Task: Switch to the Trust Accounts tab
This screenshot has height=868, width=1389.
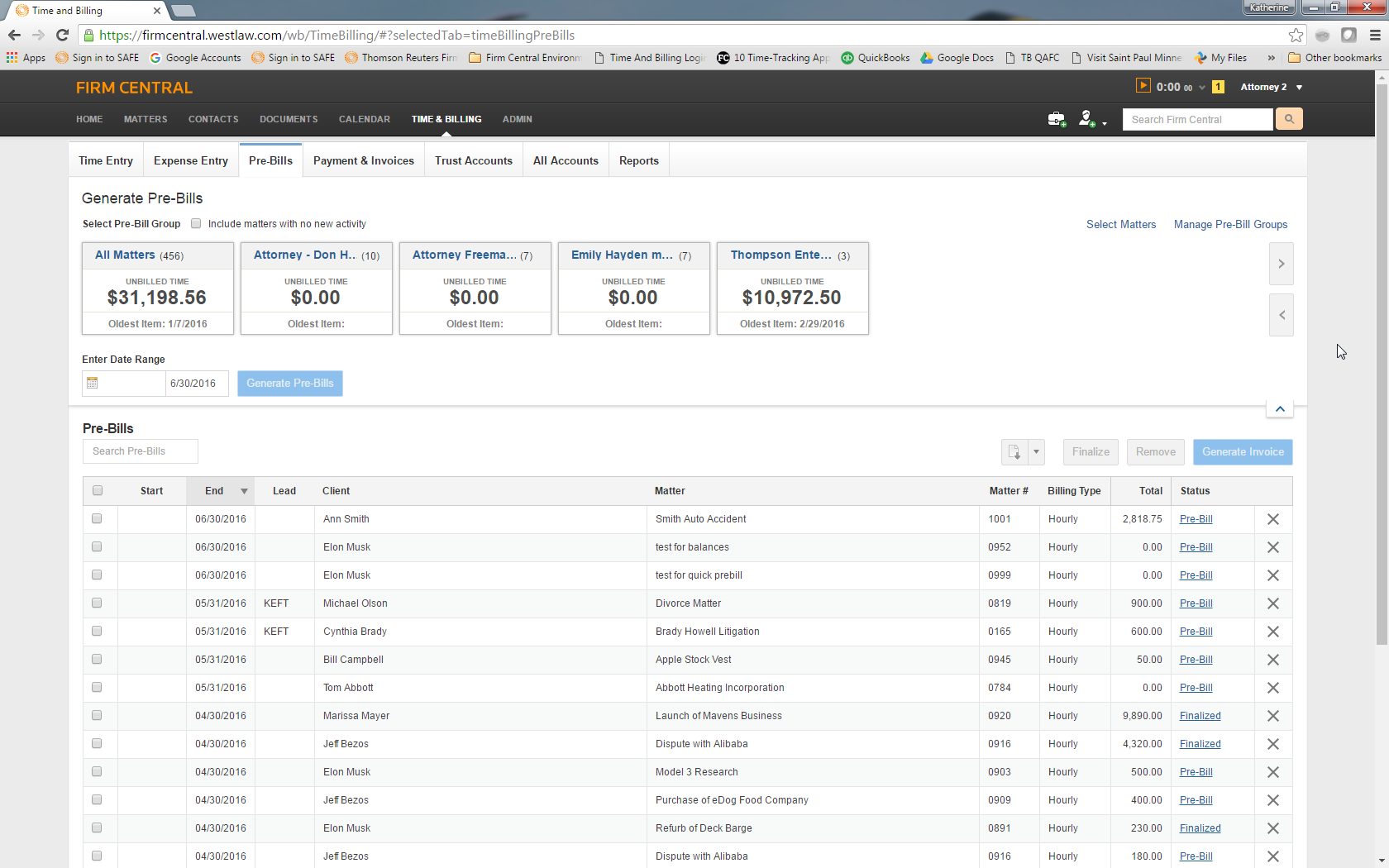Action: click(473, 160)
